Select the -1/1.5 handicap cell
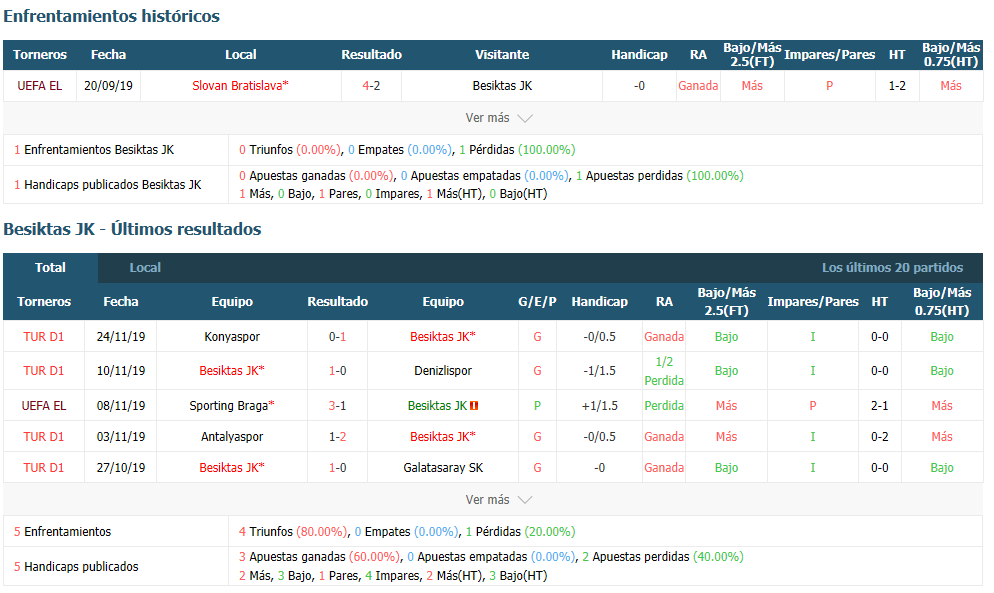Viewport: 994px width, 593px height. point(599,370)
